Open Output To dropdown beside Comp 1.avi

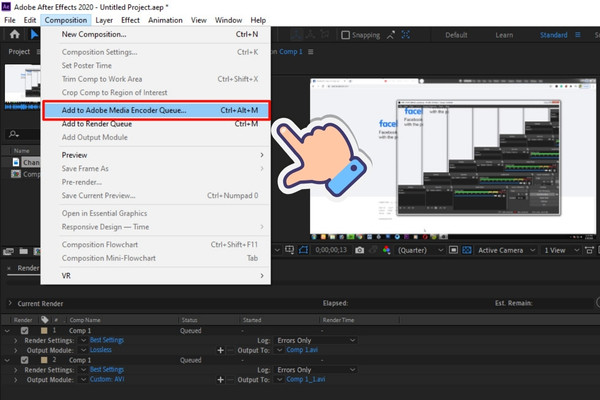tap(280, 350)
